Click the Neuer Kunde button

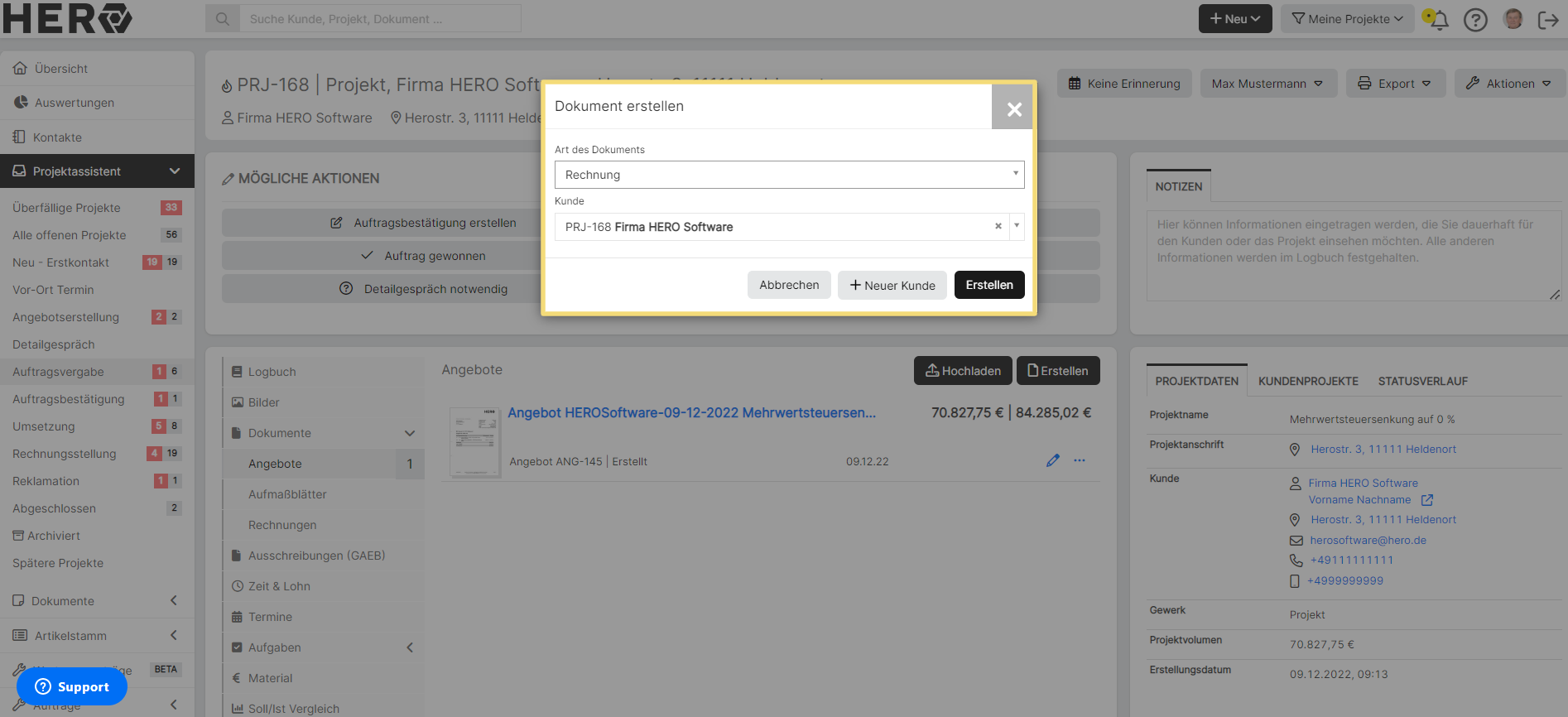(892, 285)
